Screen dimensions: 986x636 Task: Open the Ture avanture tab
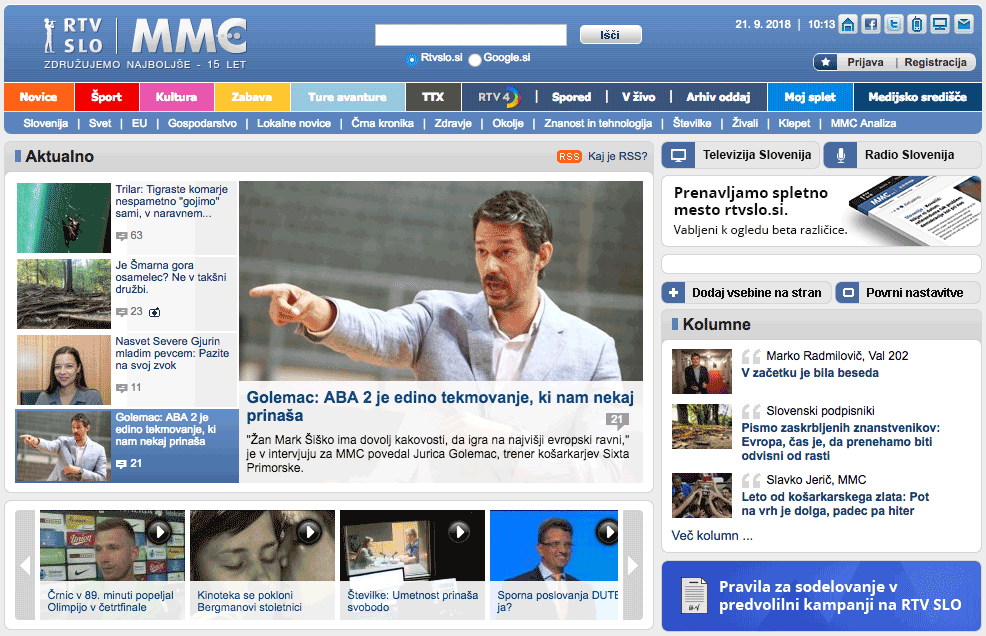coord(348,97)
